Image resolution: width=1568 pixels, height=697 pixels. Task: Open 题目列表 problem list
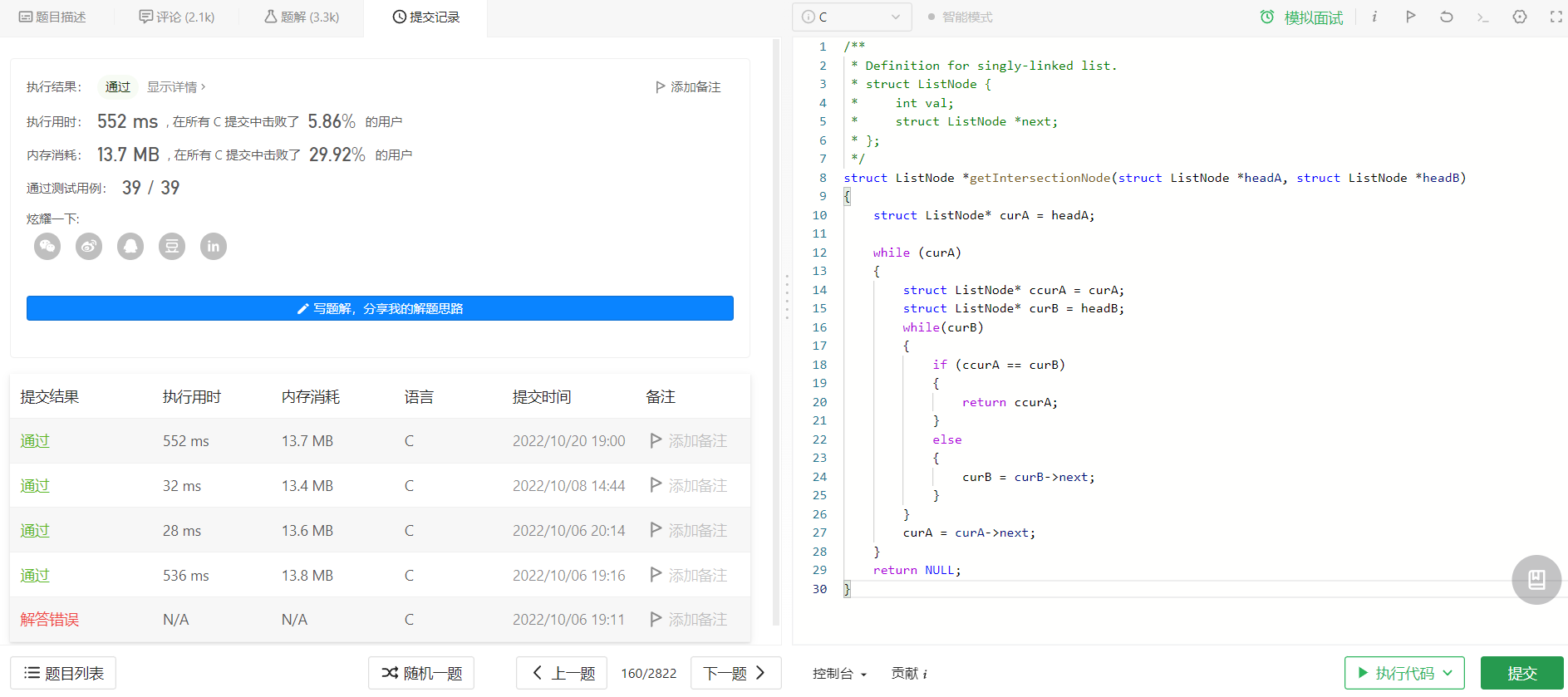coord(63,673)
